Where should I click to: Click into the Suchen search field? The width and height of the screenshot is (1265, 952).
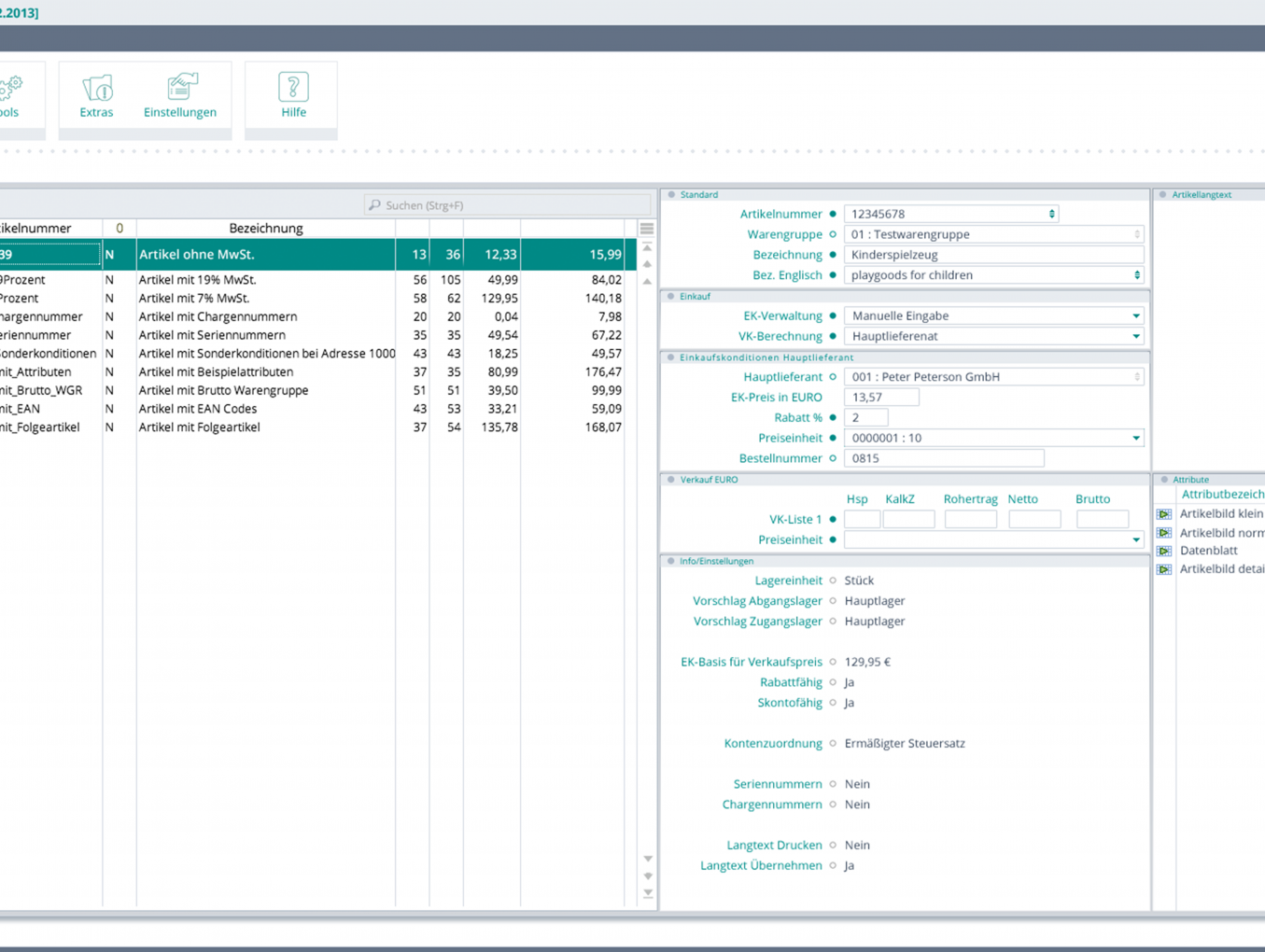(507, 204)
